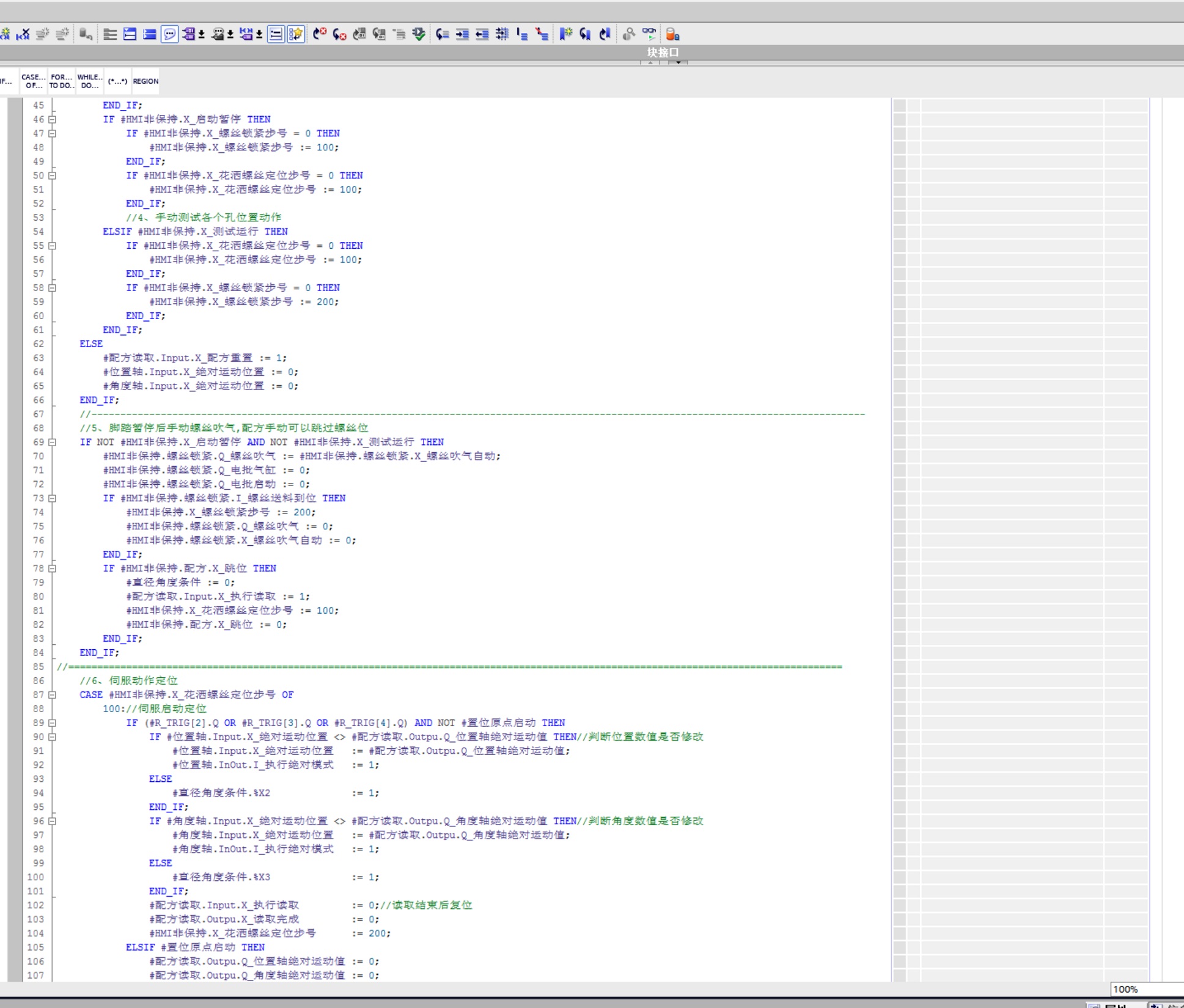The height and width of the screenshot is (1008, 1184).
Task: Insert CASE OF statement template
Action: pyautogui.click(x=33, y=81)
